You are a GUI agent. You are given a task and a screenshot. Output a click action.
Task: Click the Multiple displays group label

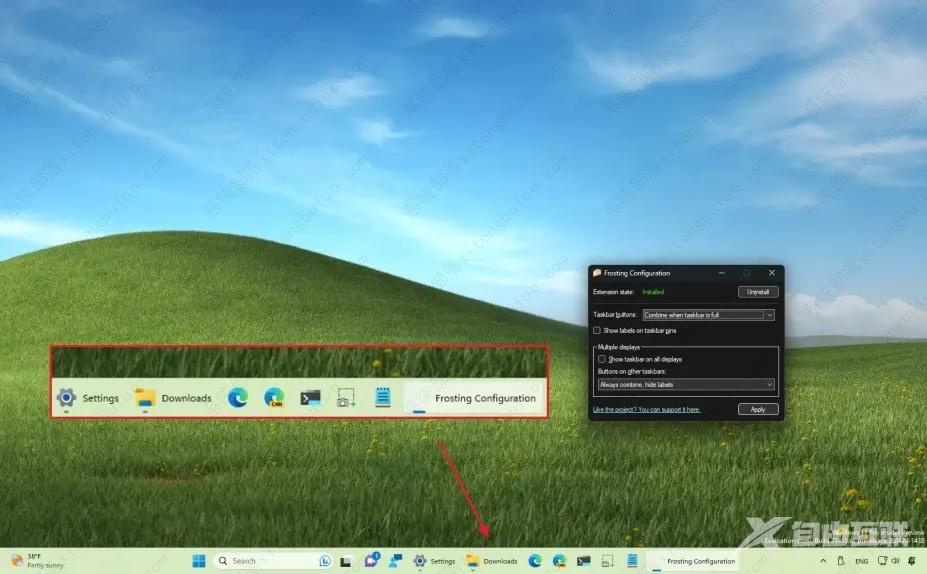pyautogui.click(x=618, y=347)
